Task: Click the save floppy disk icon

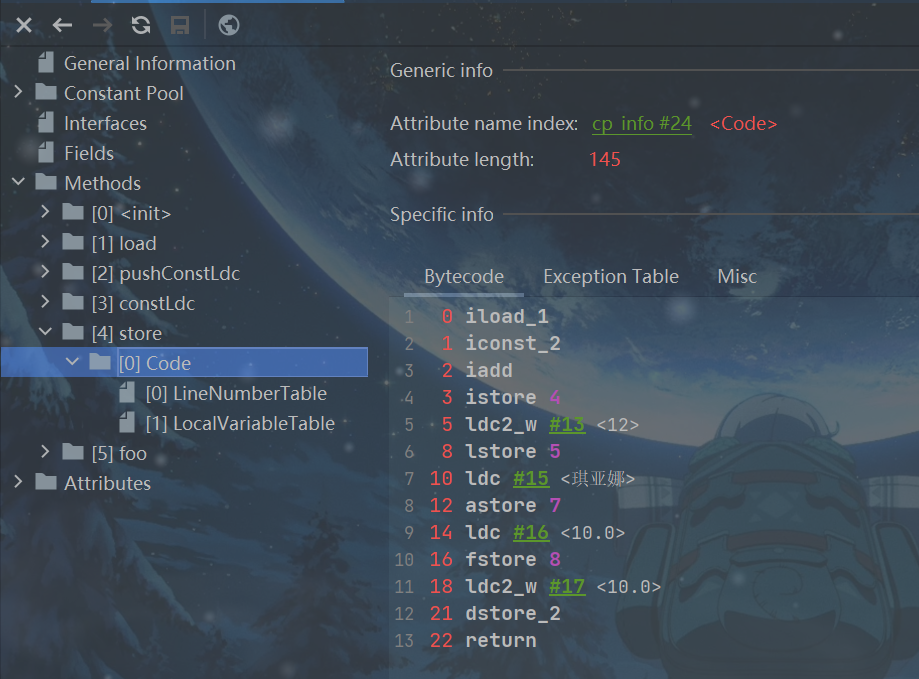Action: pyautogui.click(x=180, y=25)
